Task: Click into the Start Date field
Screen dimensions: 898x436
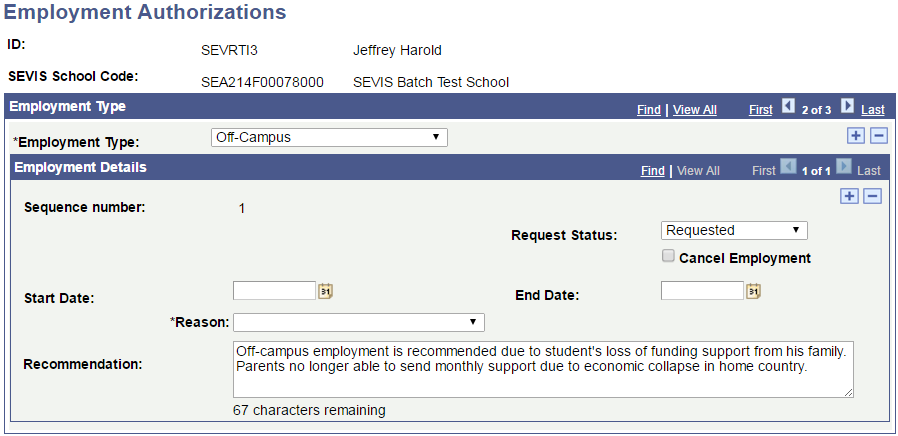Action: click(x=274, y=291)
